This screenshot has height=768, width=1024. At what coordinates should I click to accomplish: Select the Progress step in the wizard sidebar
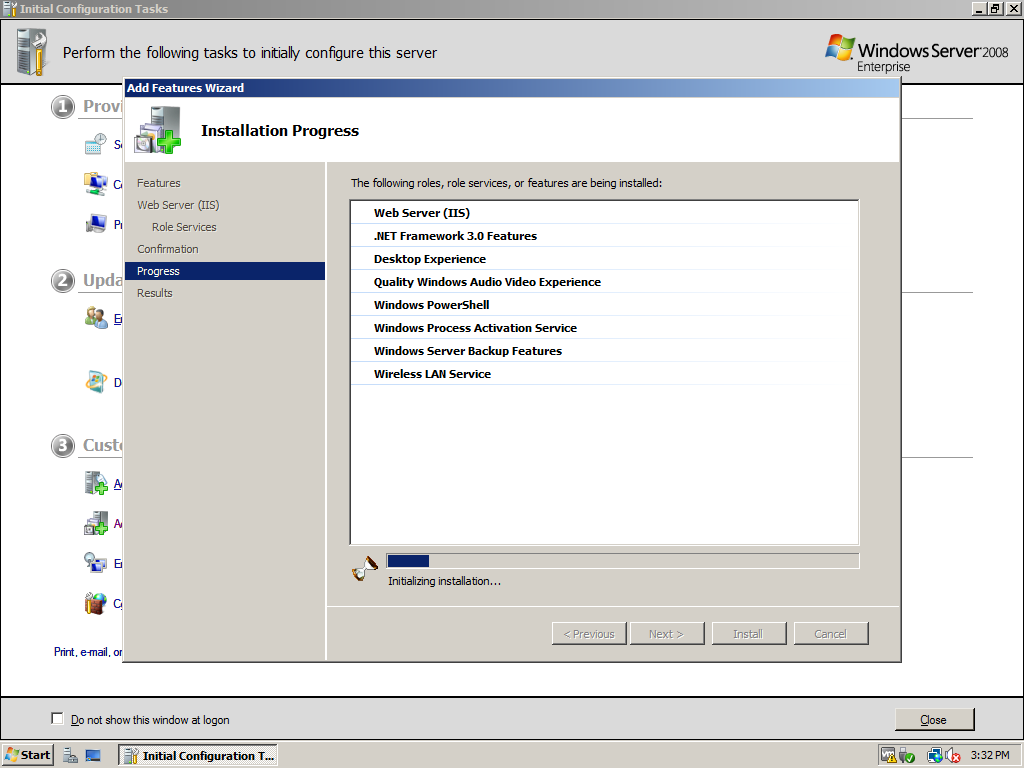click(x=158, y=271)
